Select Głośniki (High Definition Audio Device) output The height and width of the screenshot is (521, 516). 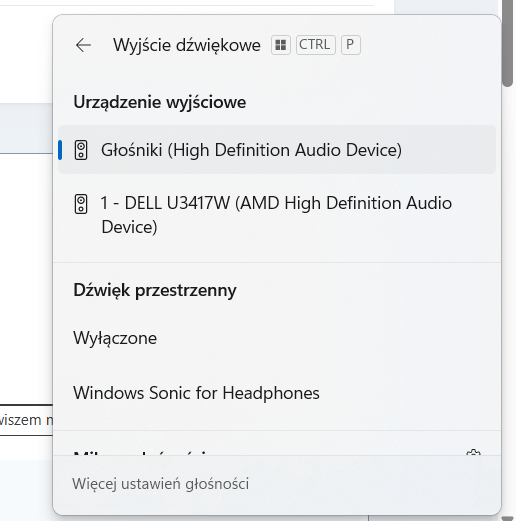(277, 149)
